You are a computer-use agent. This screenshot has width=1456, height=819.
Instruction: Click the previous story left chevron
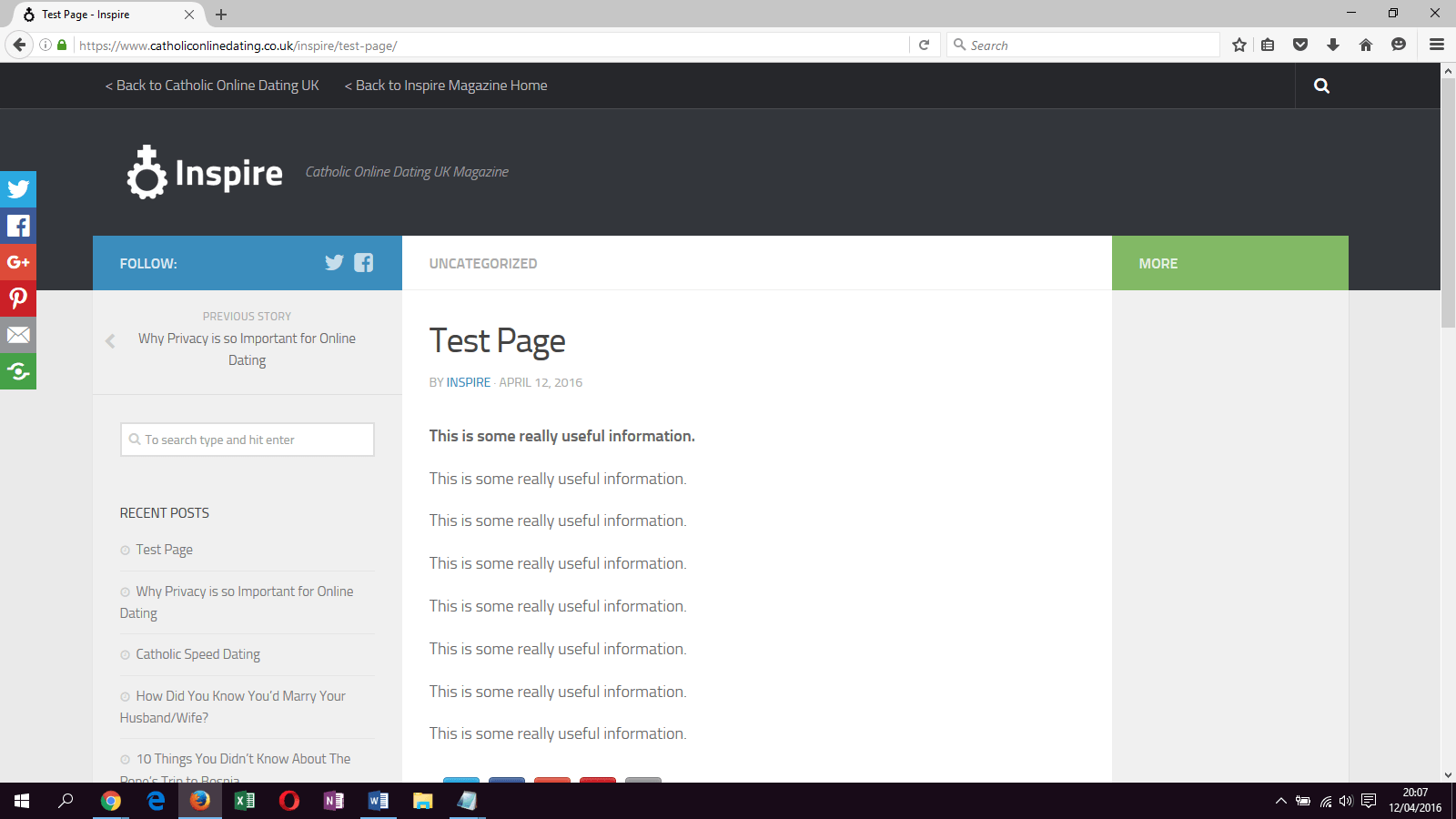tap(110, 341)
